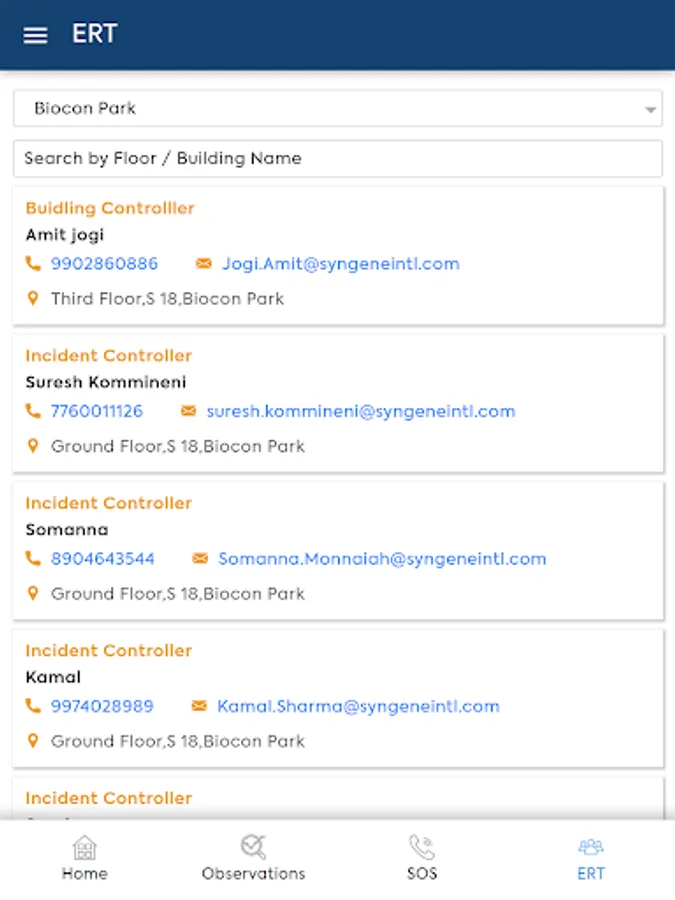Tap the location pin for Third Floor address

(x=33, y=298)
